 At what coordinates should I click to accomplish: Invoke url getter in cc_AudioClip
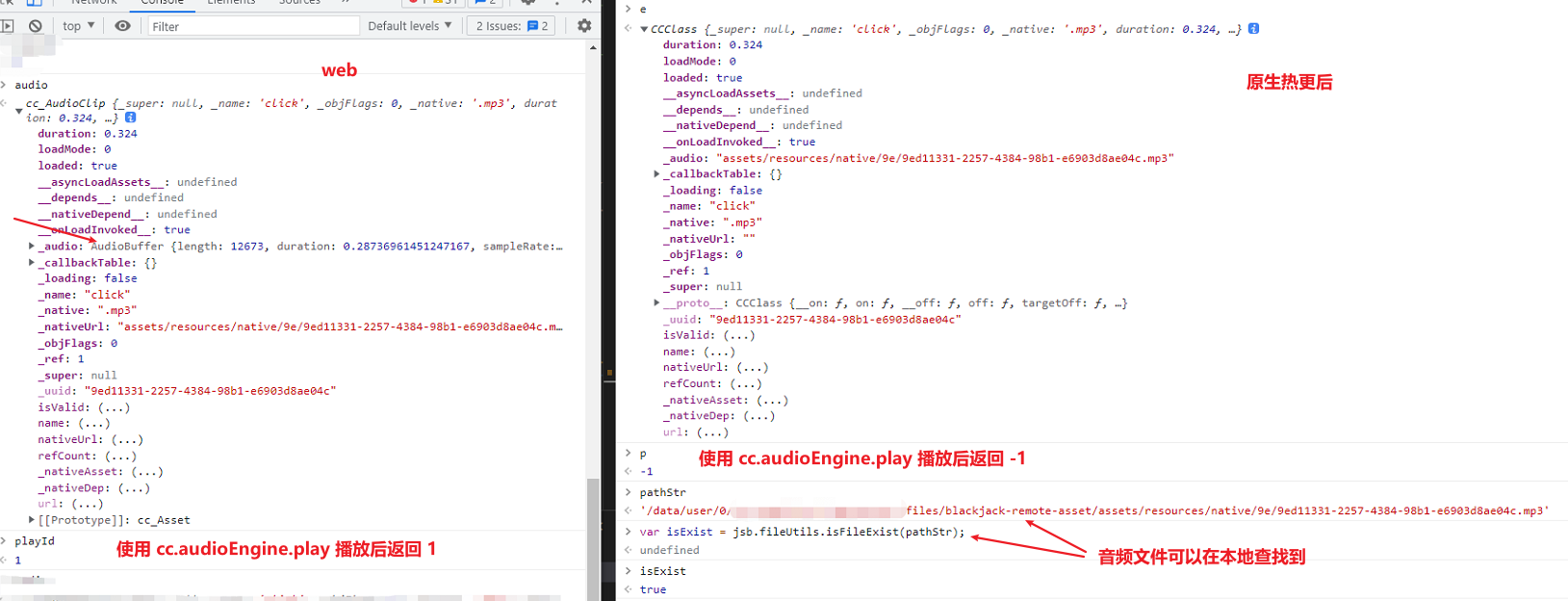click(88, 504)
